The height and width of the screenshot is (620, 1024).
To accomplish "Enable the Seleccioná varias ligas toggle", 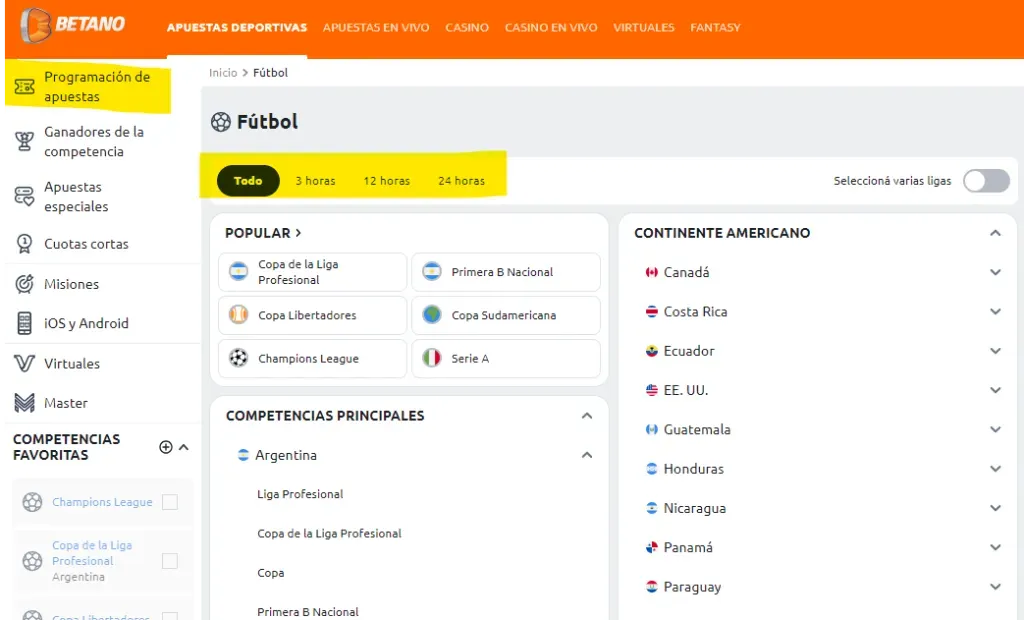I will tap(986, 181).
